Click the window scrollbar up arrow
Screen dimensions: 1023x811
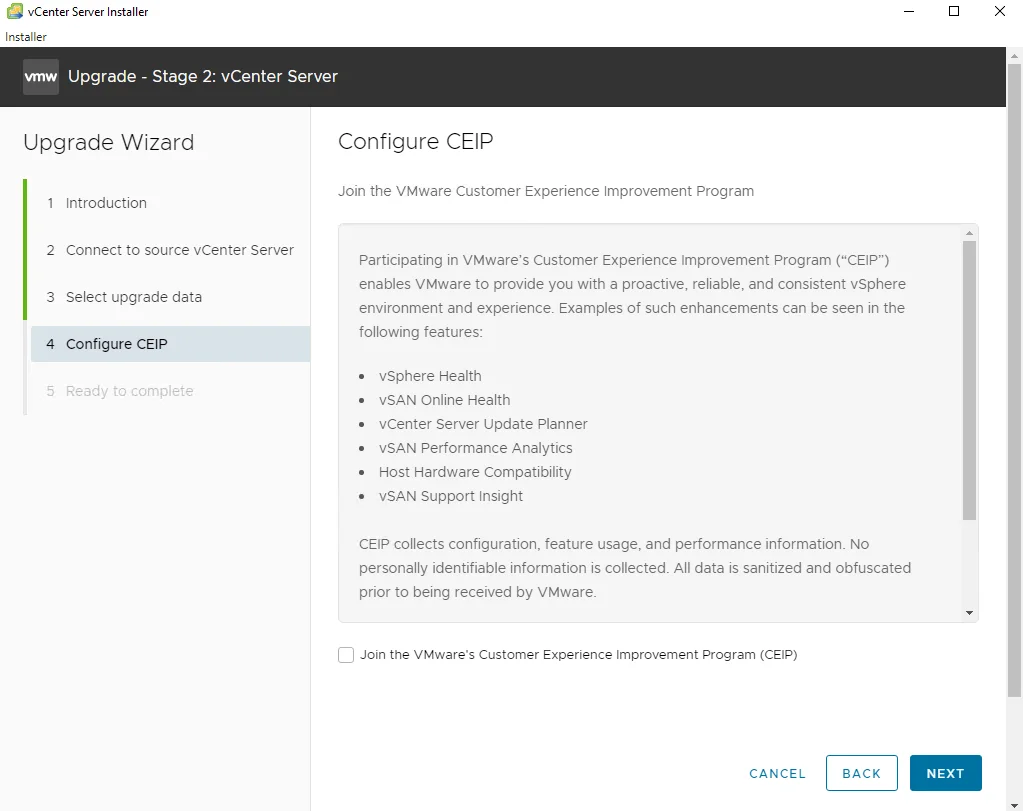click(1014, 56)
